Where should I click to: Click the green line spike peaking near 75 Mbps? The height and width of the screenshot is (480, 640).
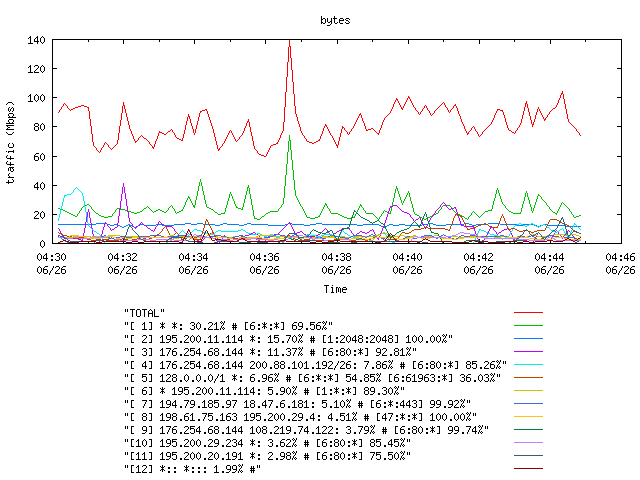pos(289,137)
